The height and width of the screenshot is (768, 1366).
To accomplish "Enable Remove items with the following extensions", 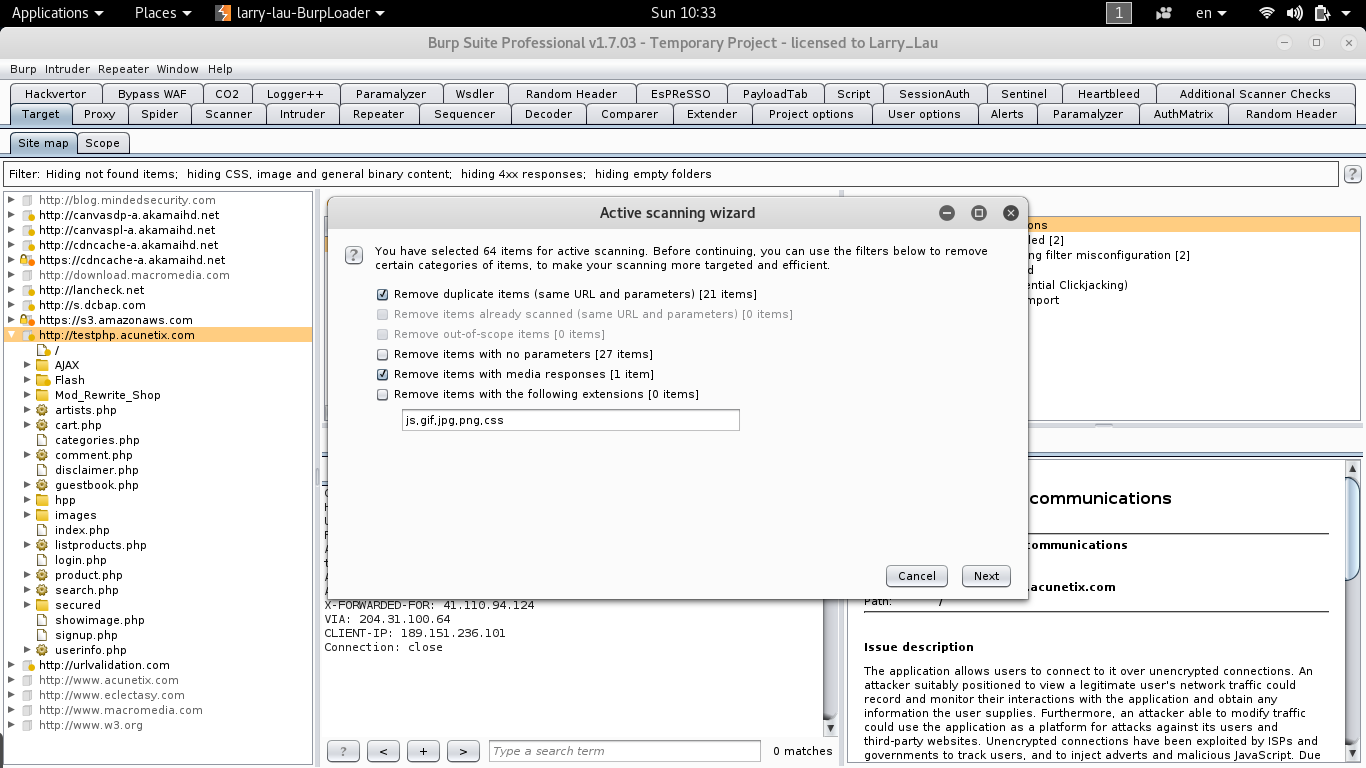I will [x=382, y=395].
